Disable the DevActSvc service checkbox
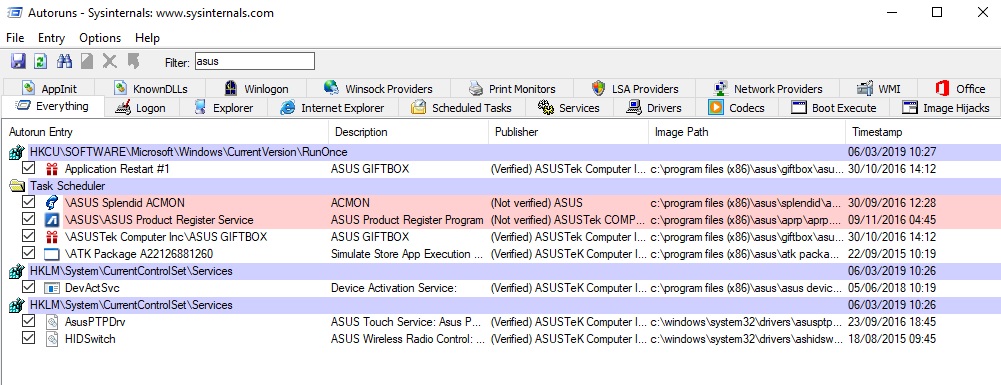 [28, 287]
